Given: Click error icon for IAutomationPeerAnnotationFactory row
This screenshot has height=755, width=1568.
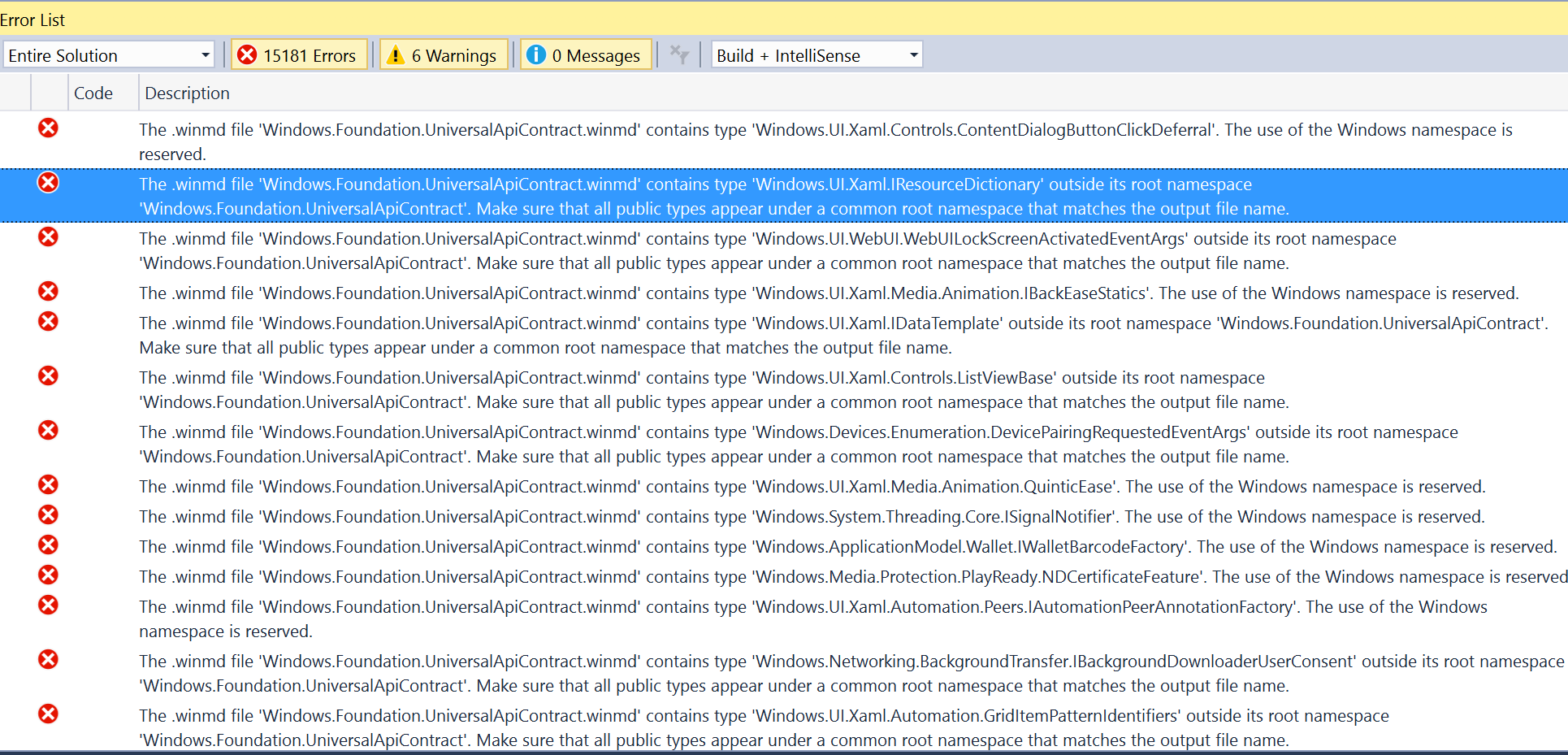Looking at the screenshot, I should coord(49,605).
